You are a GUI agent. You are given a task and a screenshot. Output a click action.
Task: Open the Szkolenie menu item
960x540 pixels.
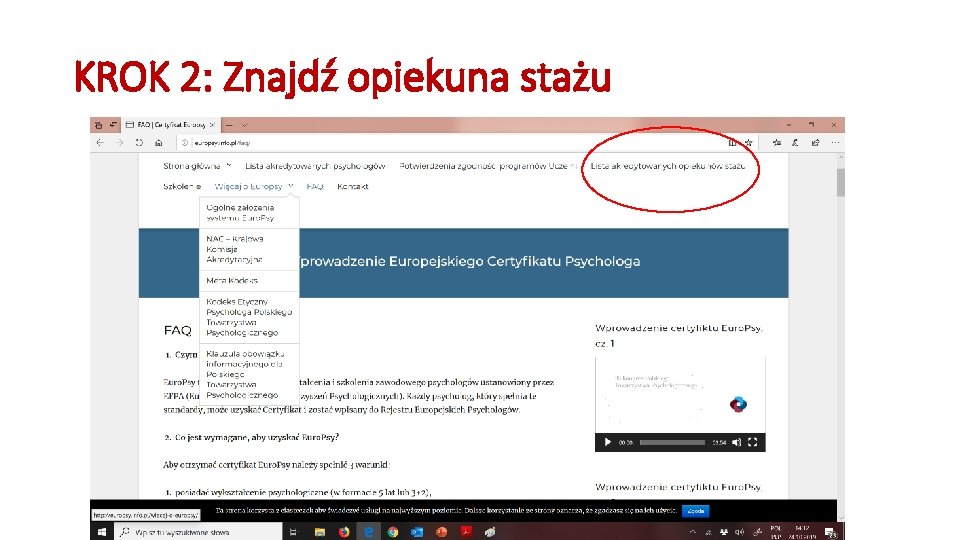pyautogui.click(x=182, y=187)
